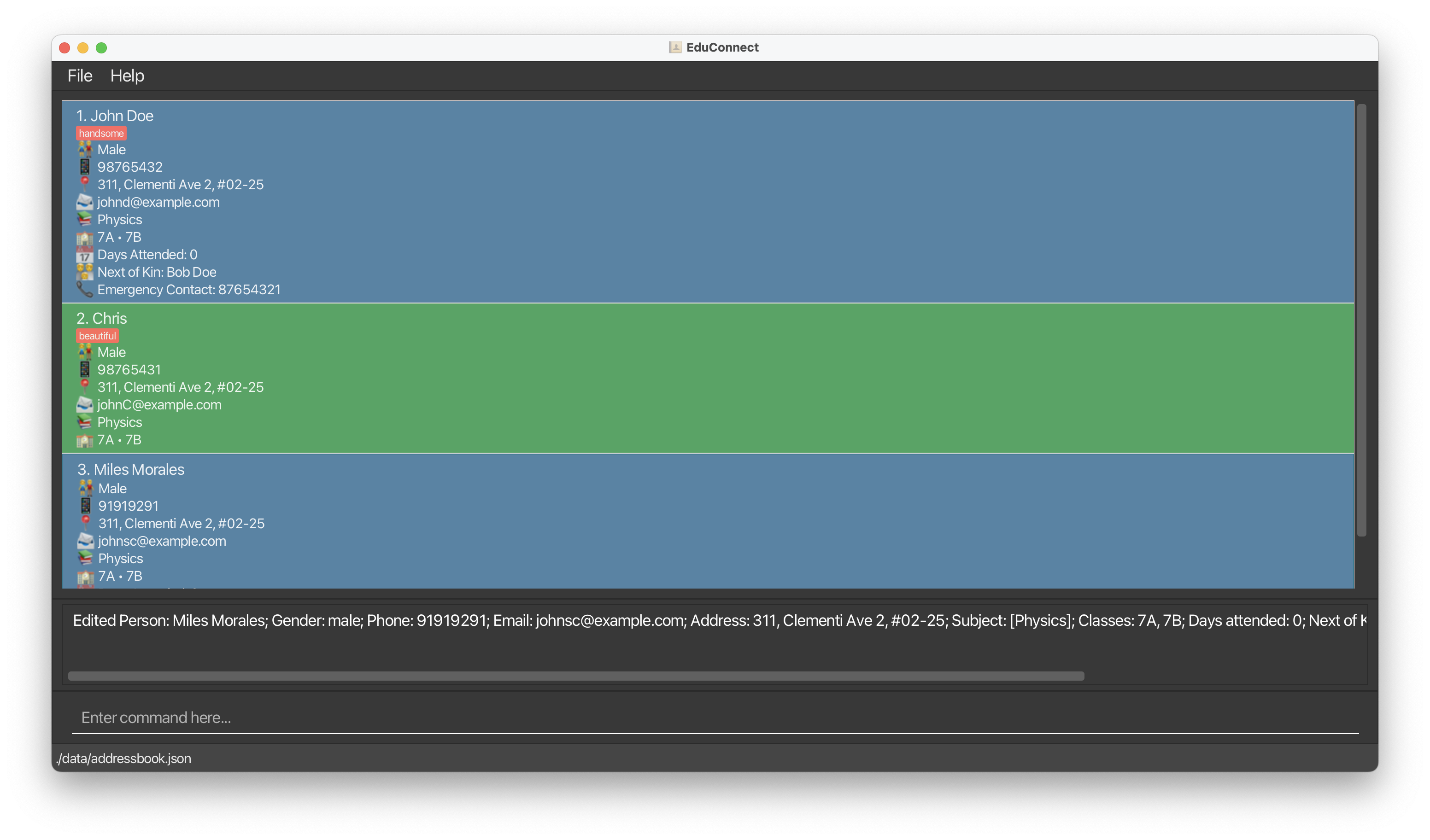The height and width of the screenshot is (840, 1430).
Task: Click the email envelope icon on Miles Morales's card
Action: tap(85, 541)
